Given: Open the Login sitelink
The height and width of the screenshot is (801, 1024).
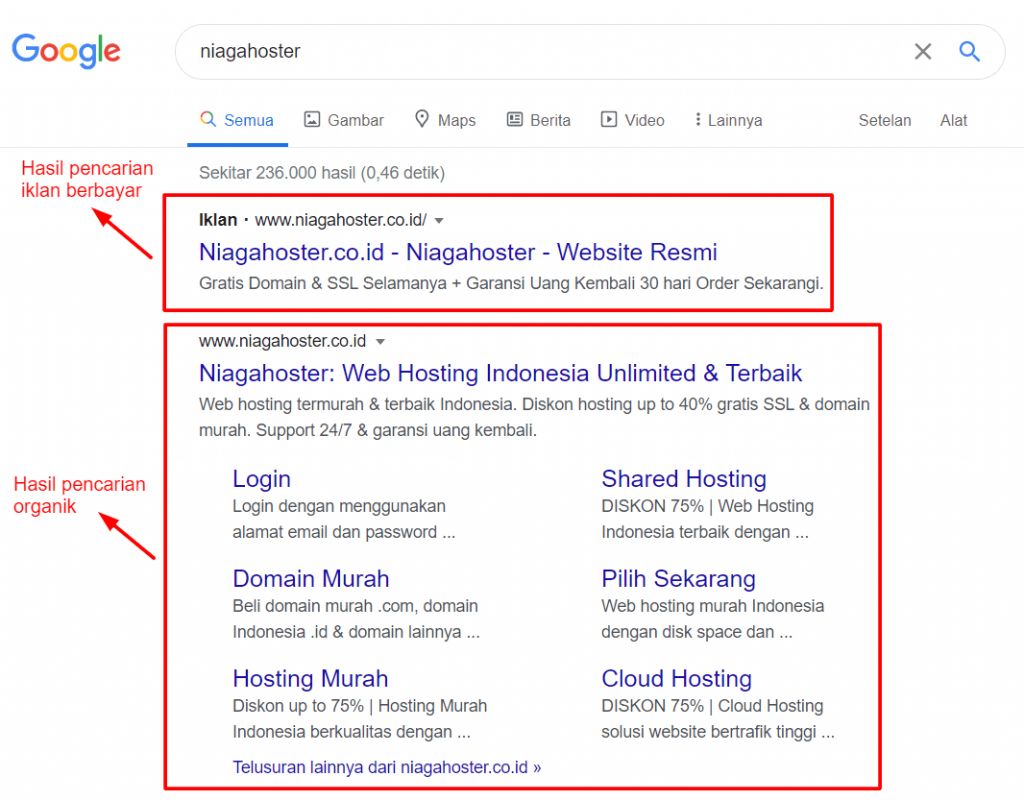Looking at the screenshot, I should [261, 479].
